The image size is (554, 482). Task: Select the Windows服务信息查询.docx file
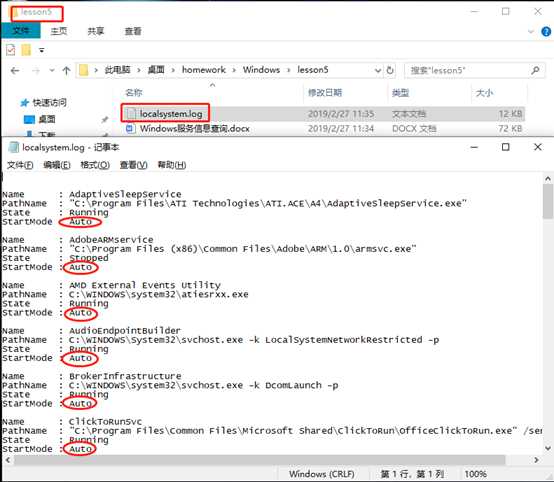pyautogui.click(x=195, y=128)
